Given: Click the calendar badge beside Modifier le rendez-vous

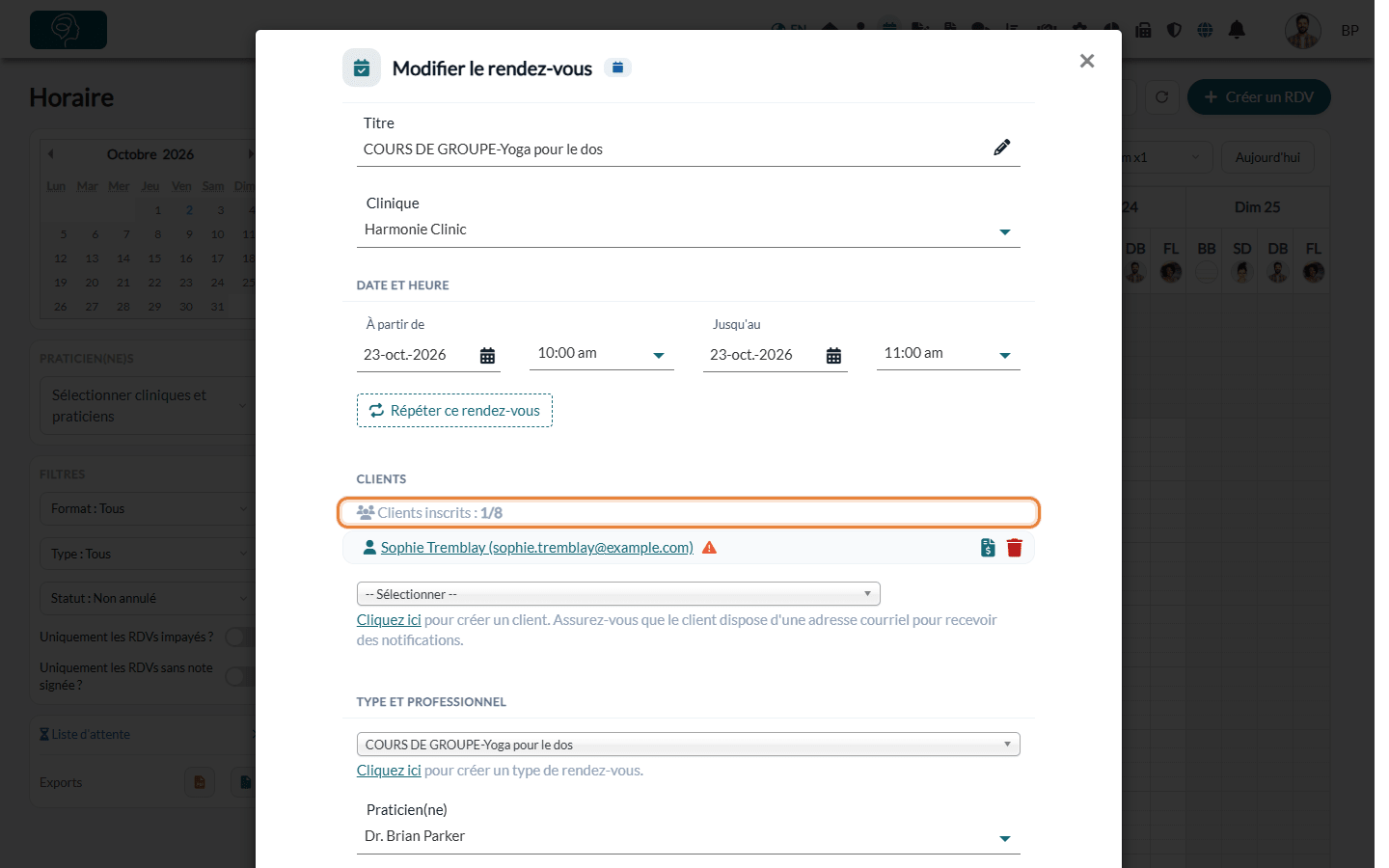Looking at the screenshot, I should click(617, 68).
